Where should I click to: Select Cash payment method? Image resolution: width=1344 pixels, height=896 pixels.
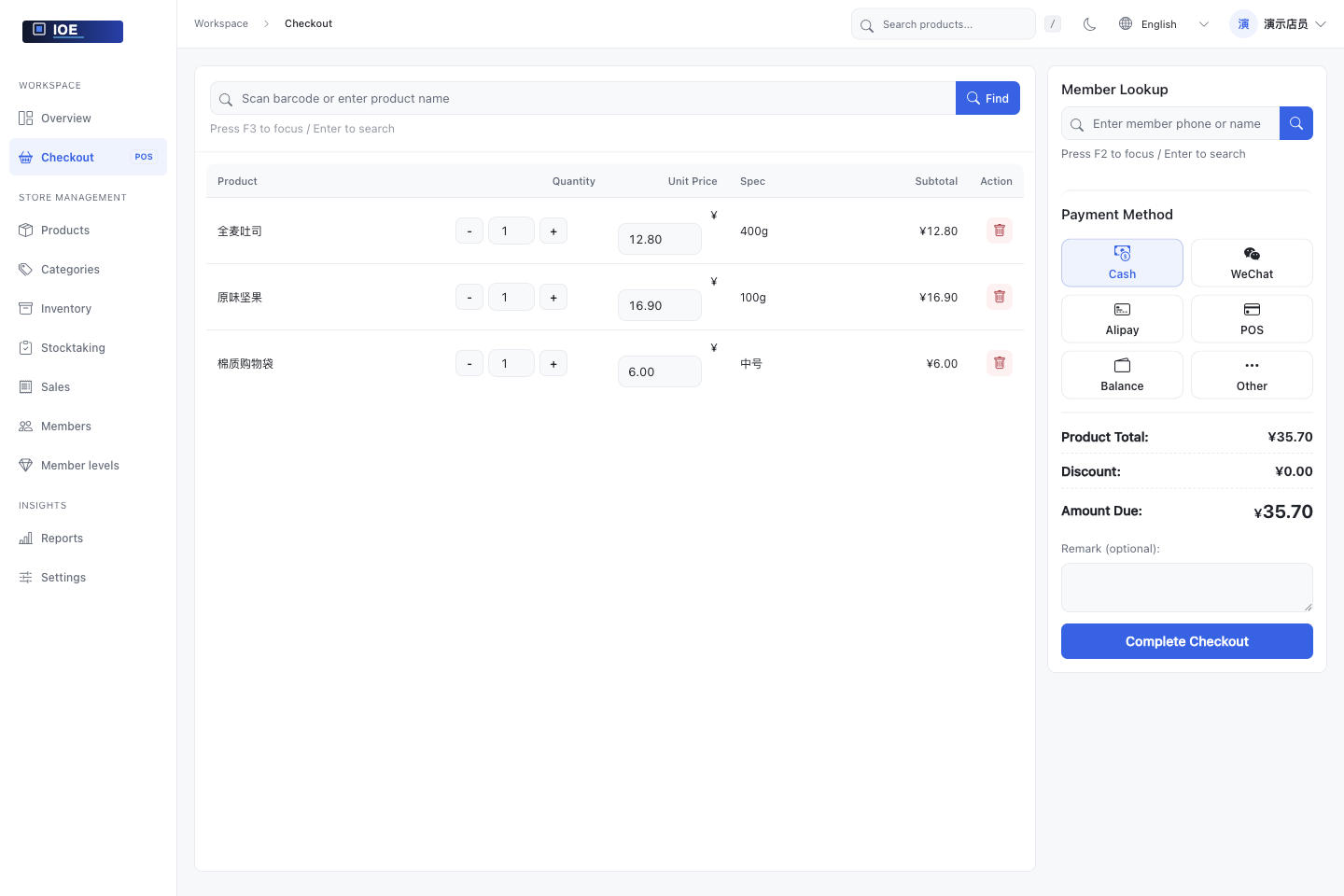1122,263
